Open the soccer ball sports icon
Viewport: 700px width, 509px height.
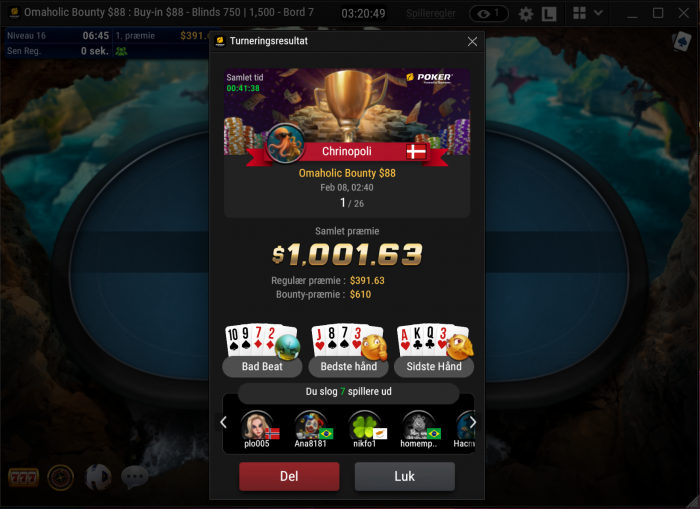[98, 477]
